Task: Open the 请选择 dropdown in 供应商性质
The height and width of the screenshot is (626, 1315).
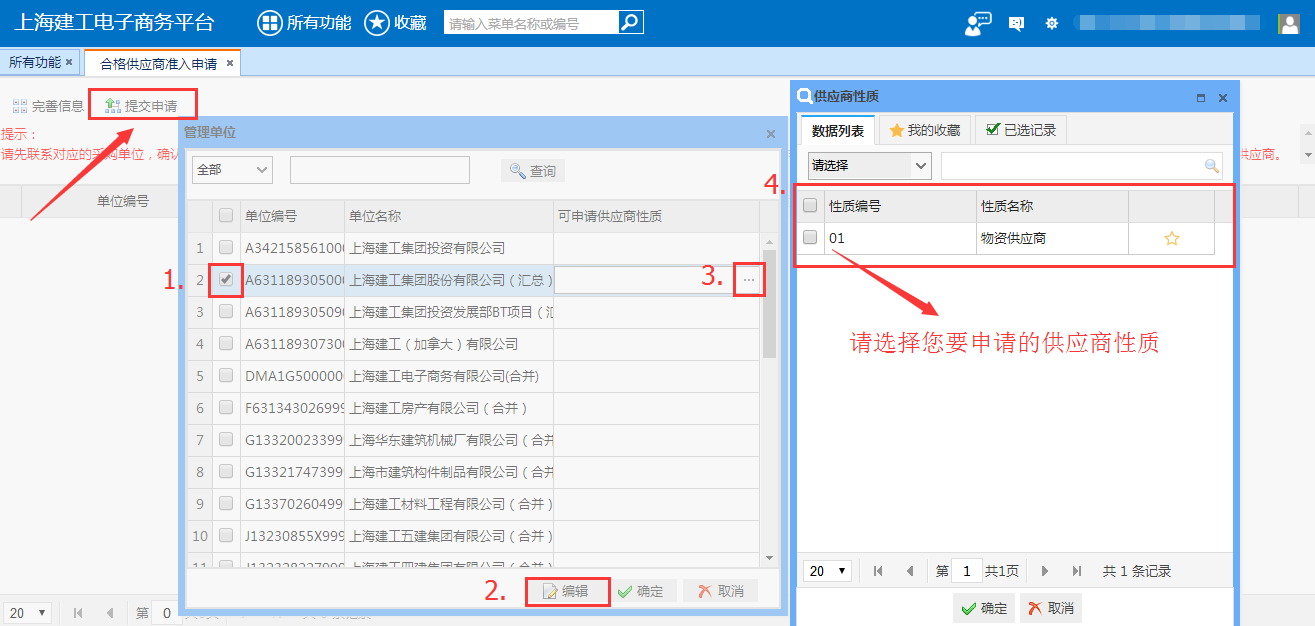Action: (x=870, y=165)
